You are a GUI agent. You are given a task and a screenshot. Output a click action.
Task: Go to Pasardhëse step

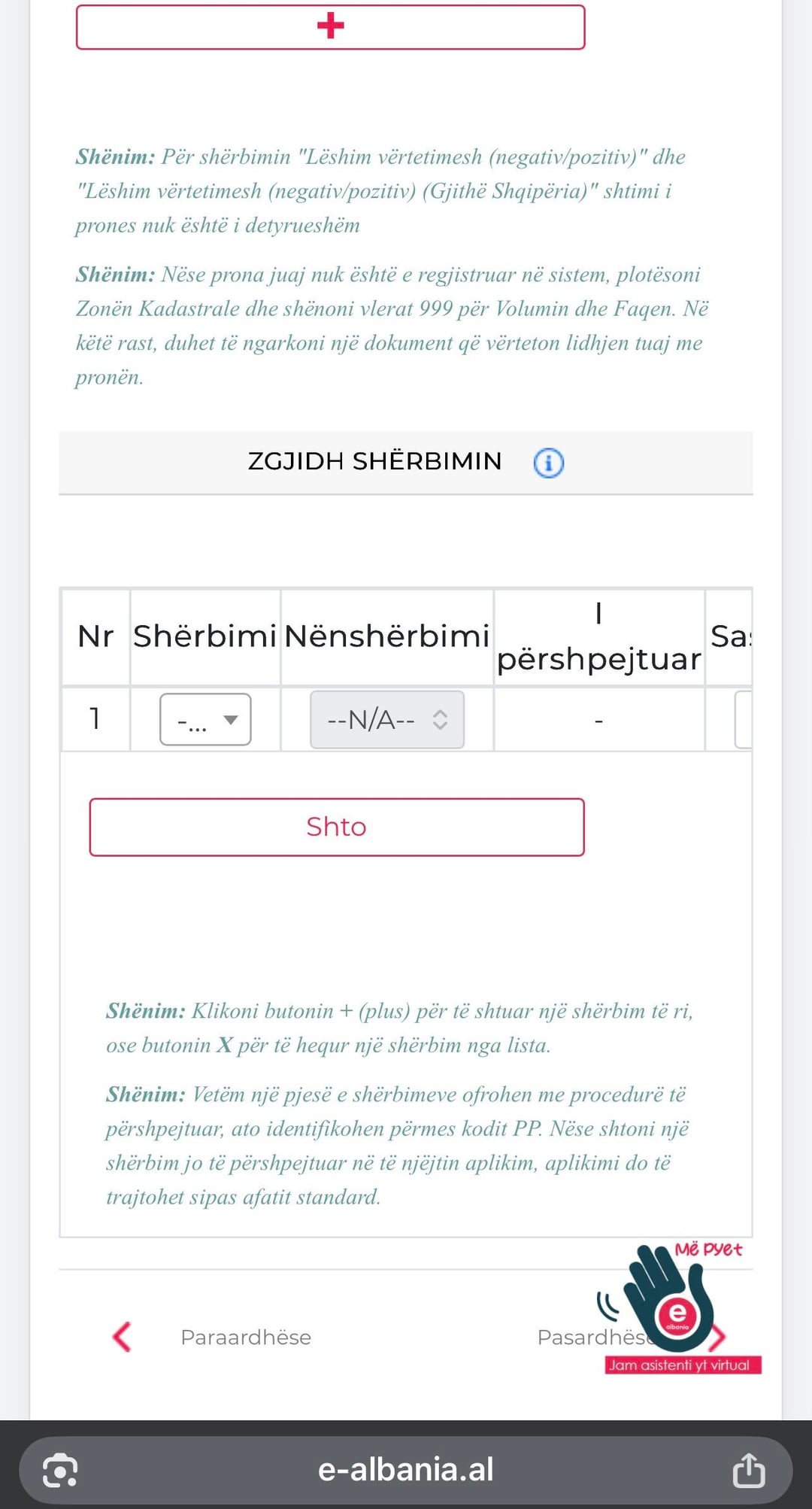click(591, 1337)
